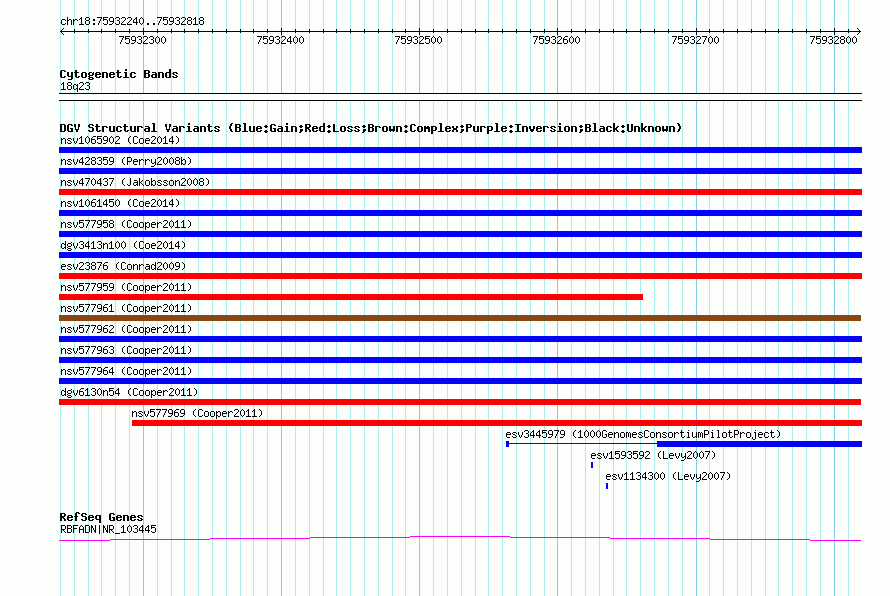The image size is (890, 596).
Task: Click the RefSeq Genes track title
Action: [101, 517]
